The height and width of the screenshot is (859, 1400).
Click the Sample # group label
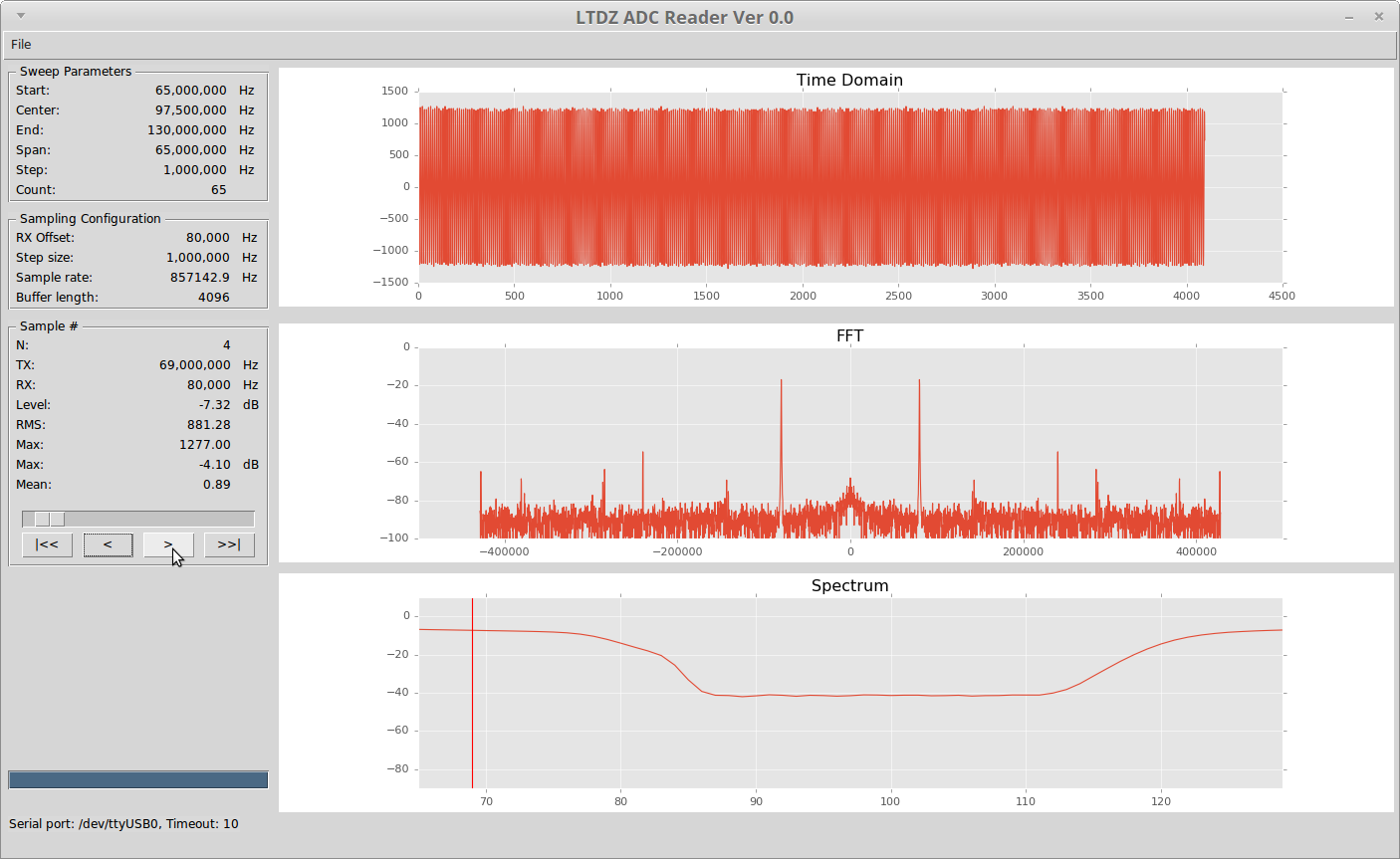(49, 326)
